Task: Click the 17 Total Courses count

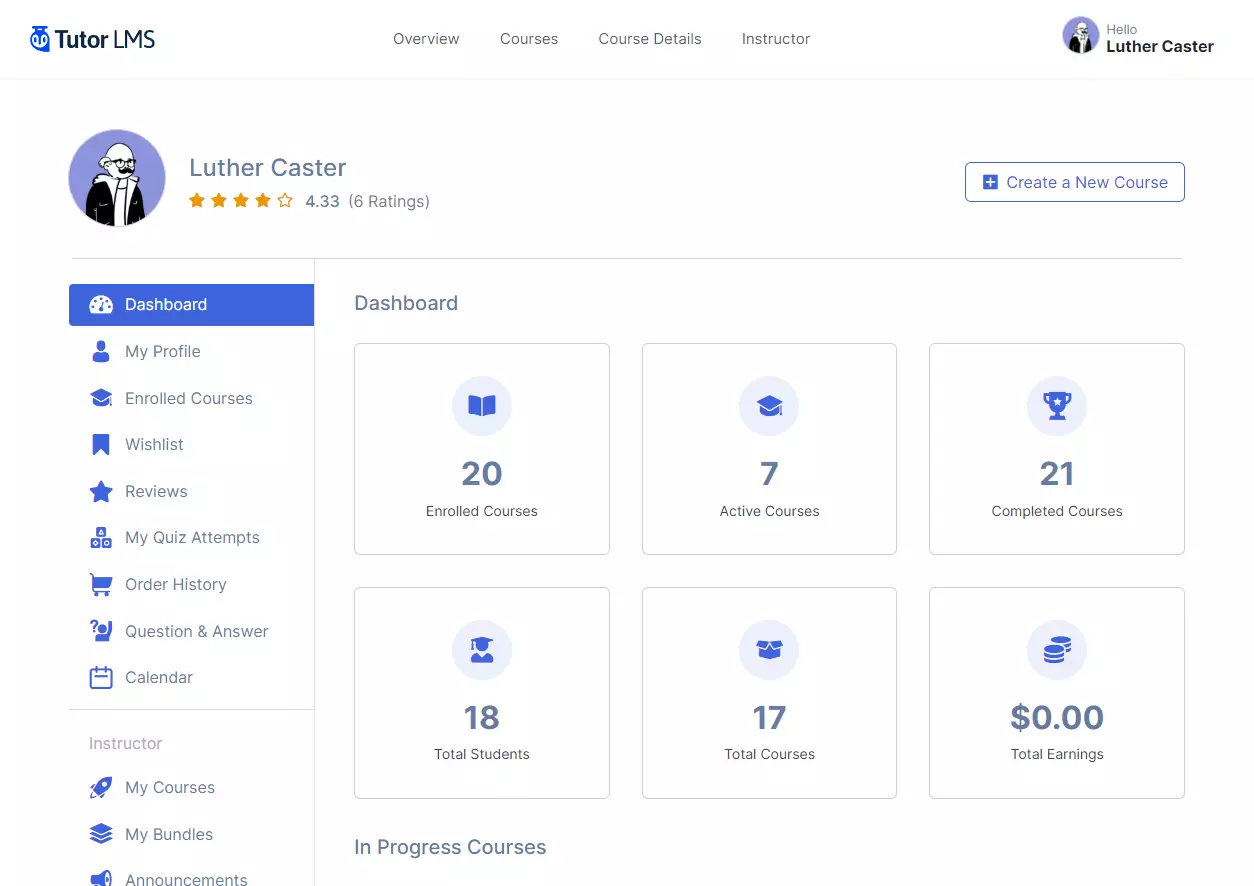Action: (769, 717)
